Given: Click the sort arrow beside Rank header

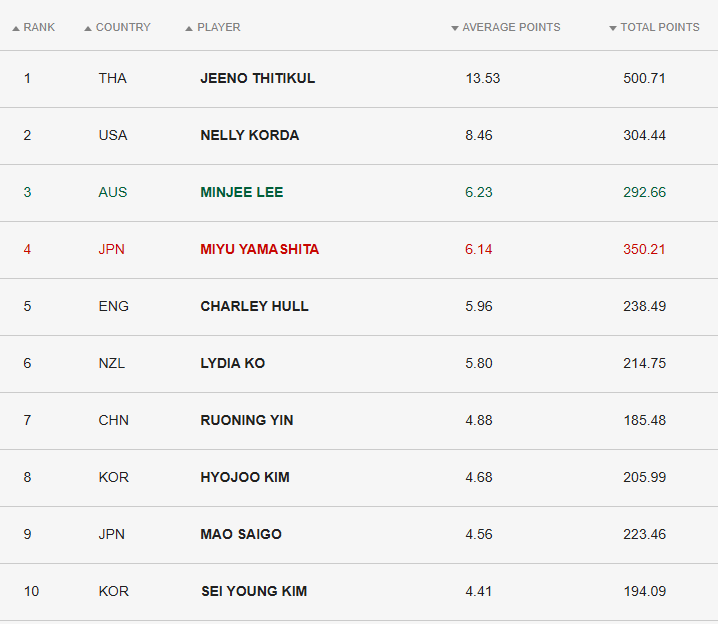Looking at the screenshot, I should click(16, 28).
